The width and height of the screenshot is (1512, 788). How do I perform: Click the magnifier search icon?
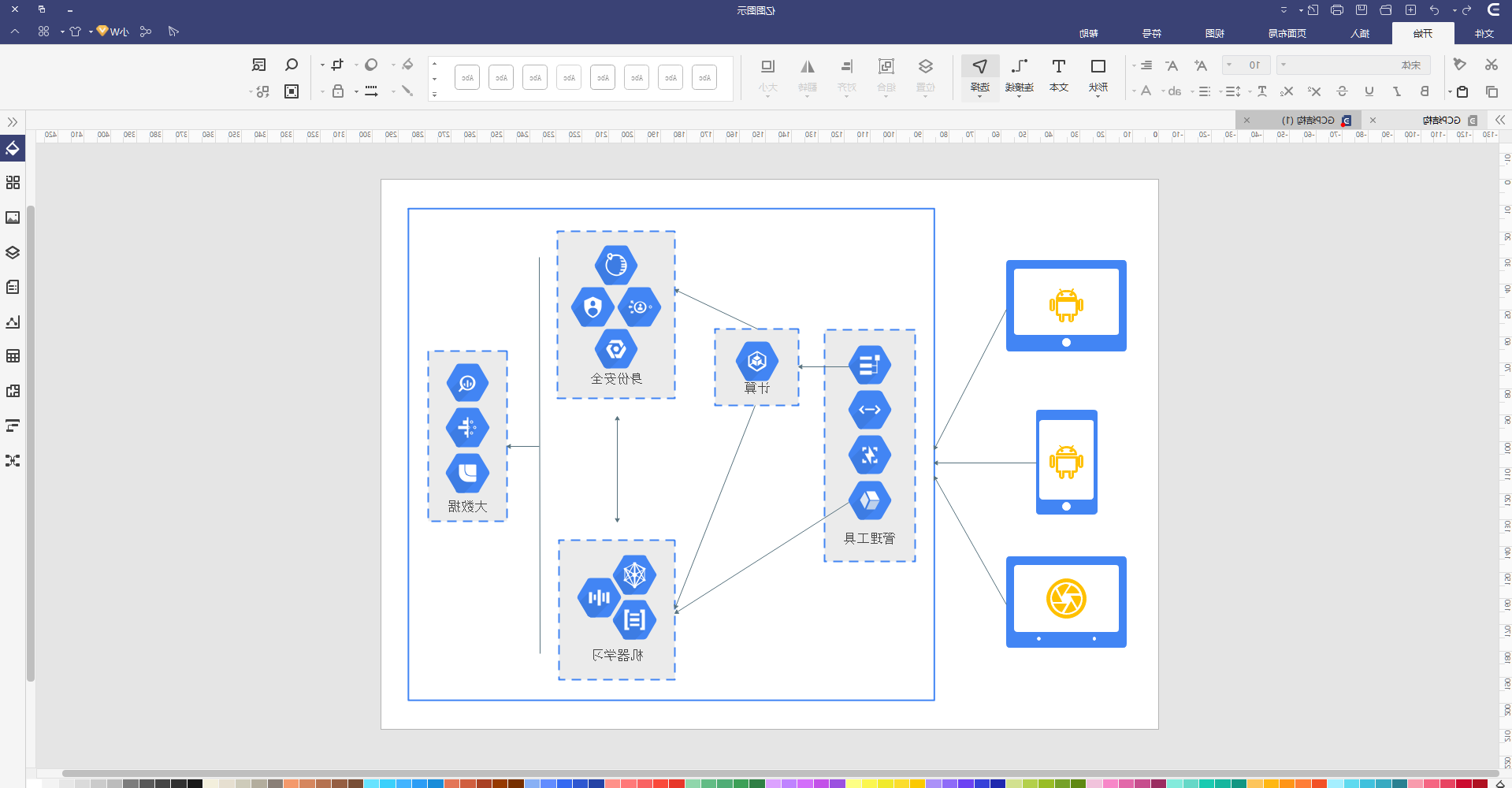pyautogui.click(x=292, y=65)
